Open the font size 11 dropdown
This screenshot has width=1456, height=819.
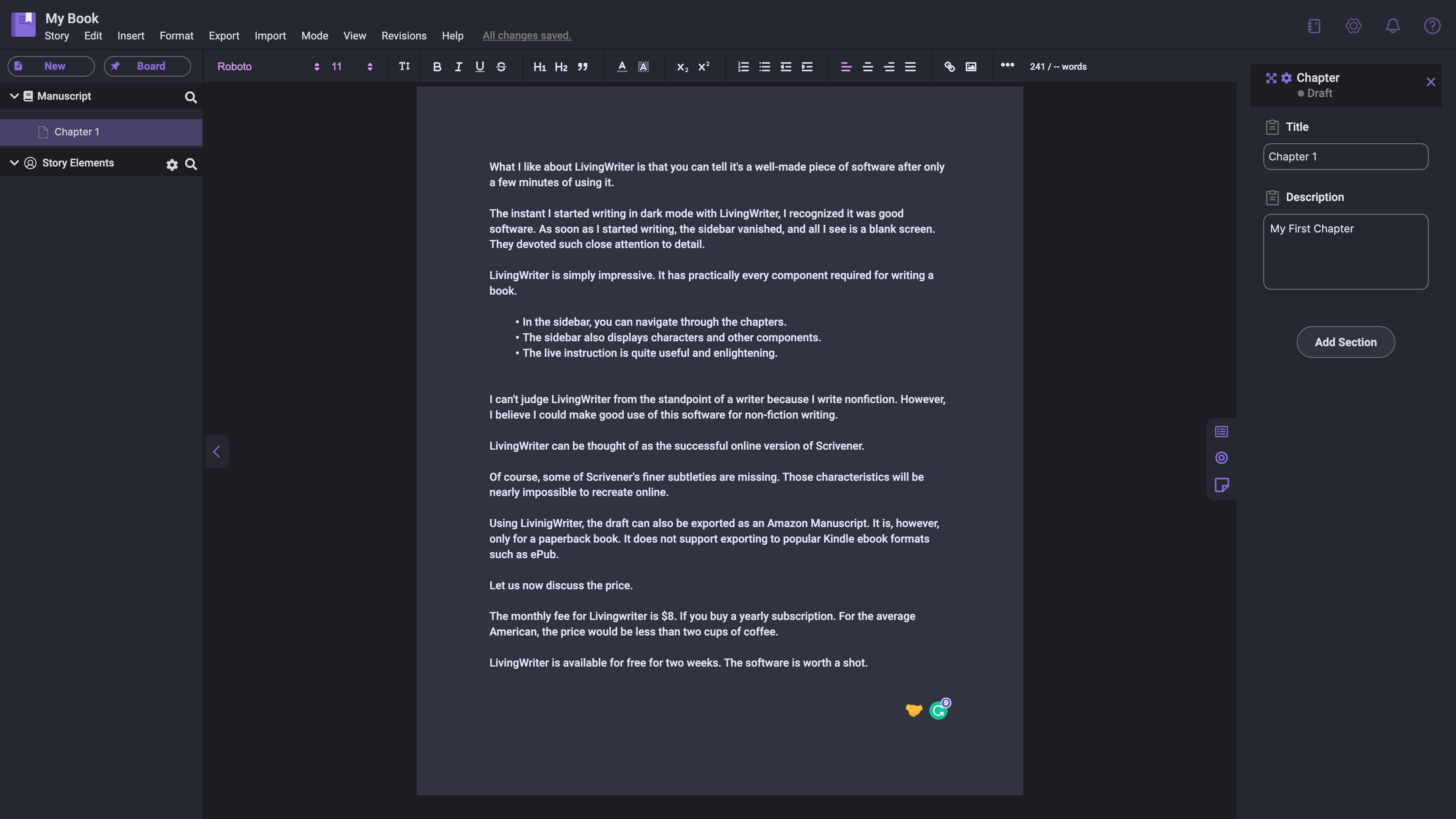(x=351, y=67)
